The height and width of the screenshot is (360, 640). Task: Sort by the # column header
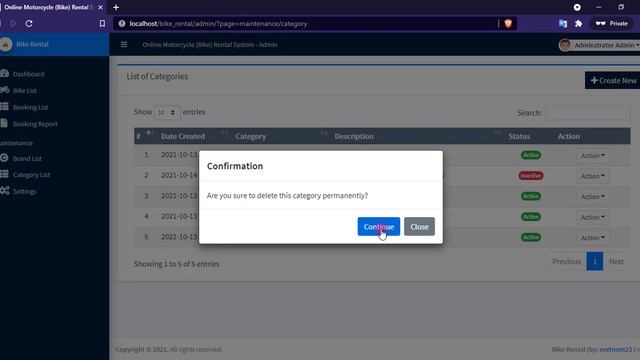click(x=138, y=136)
